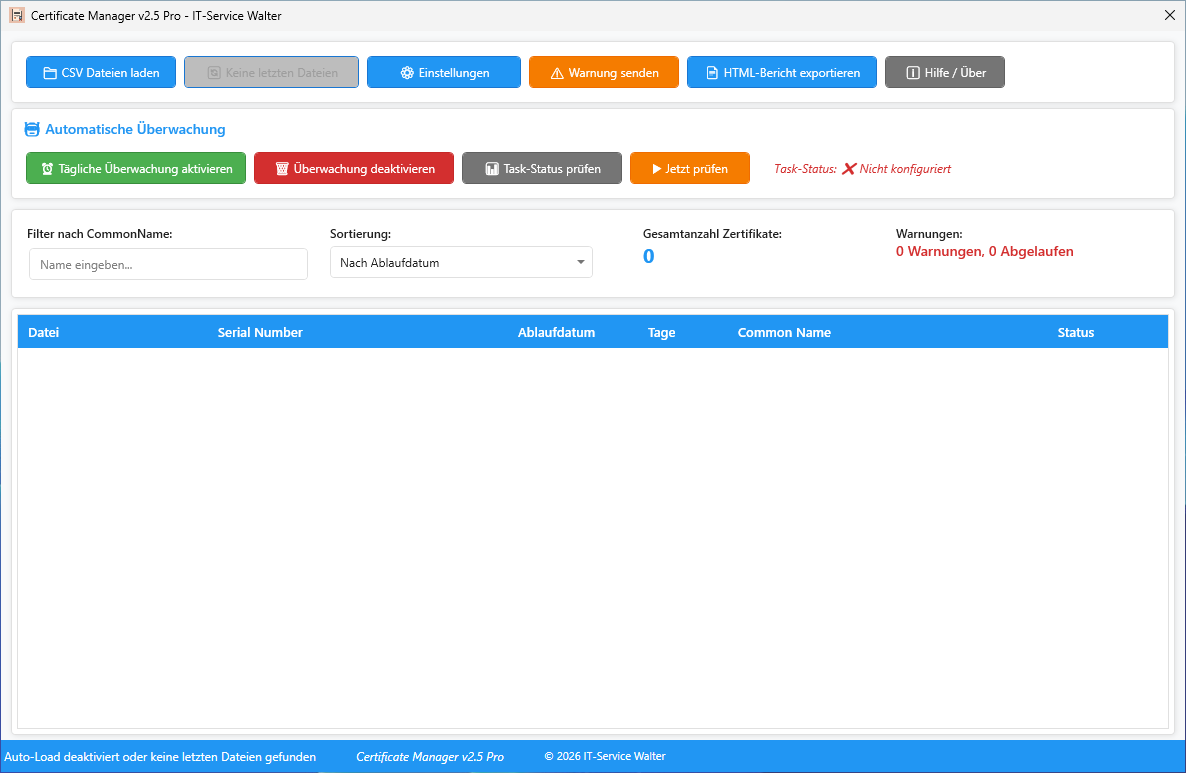Activate Tägliche Überwachung aktivieren button
Screen dimensions: 1186x773
tap(136, 169)
